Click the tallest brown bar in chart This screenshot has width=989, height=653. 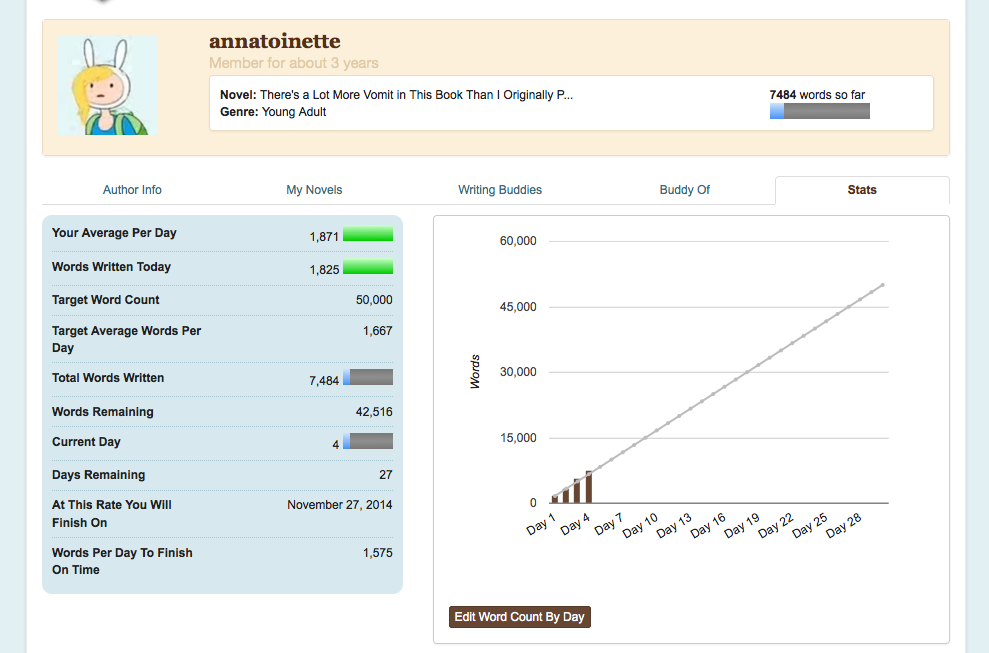click(589, 487)
